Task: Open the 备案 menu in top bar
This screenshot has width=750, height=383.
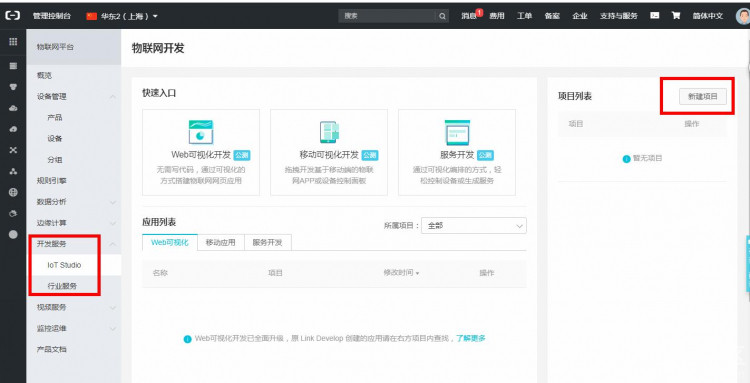Action: [552, 16]
